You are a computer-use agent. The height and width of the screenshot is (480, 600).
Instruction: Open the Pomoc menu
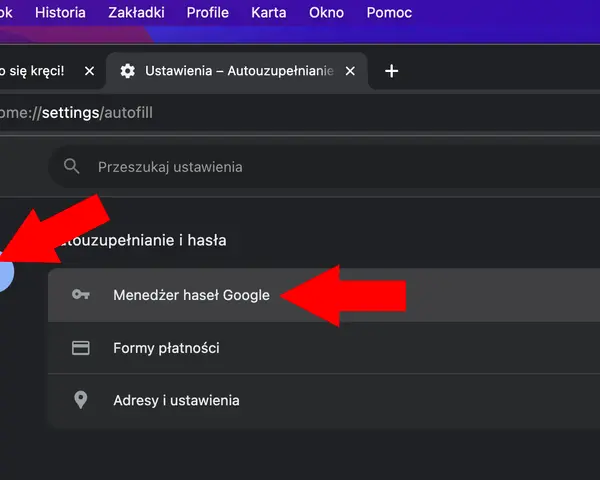(x=389, y=13)
